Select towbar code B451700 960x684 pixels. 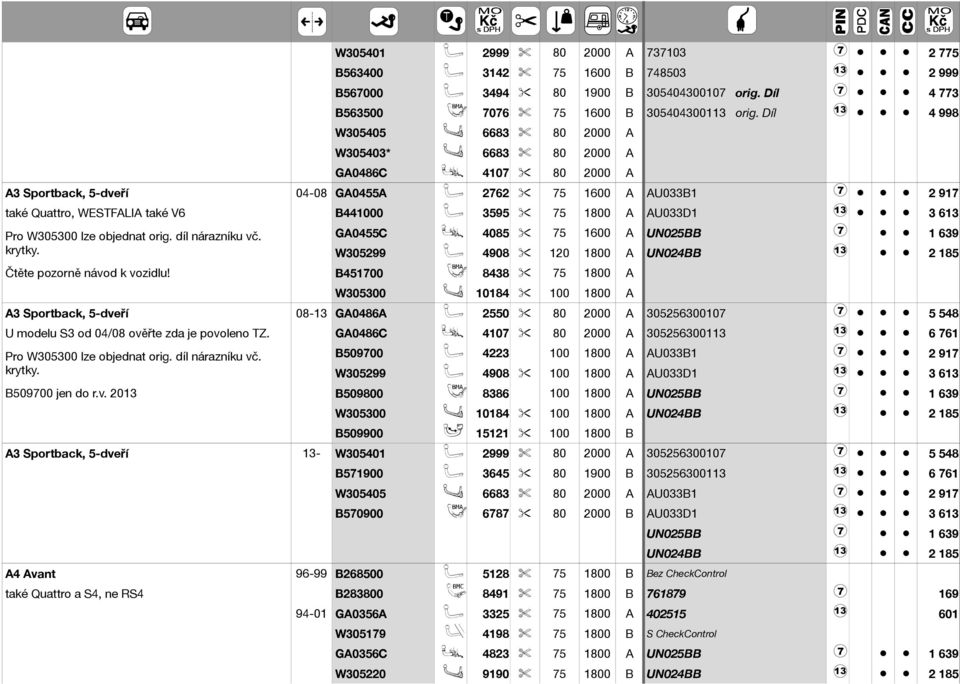point(359,273)
